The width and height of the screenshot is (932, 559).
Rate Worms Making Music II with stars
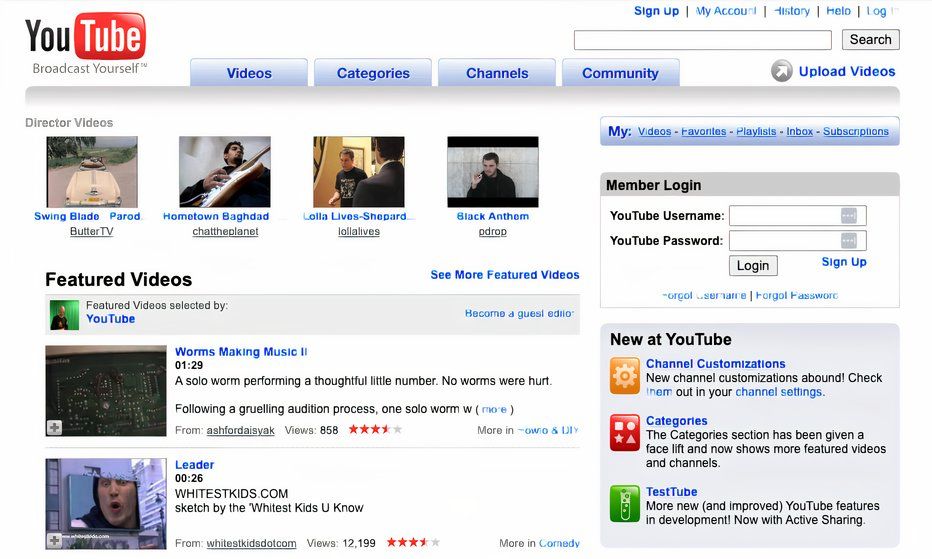pyautogui.click(x=375, y=429)
